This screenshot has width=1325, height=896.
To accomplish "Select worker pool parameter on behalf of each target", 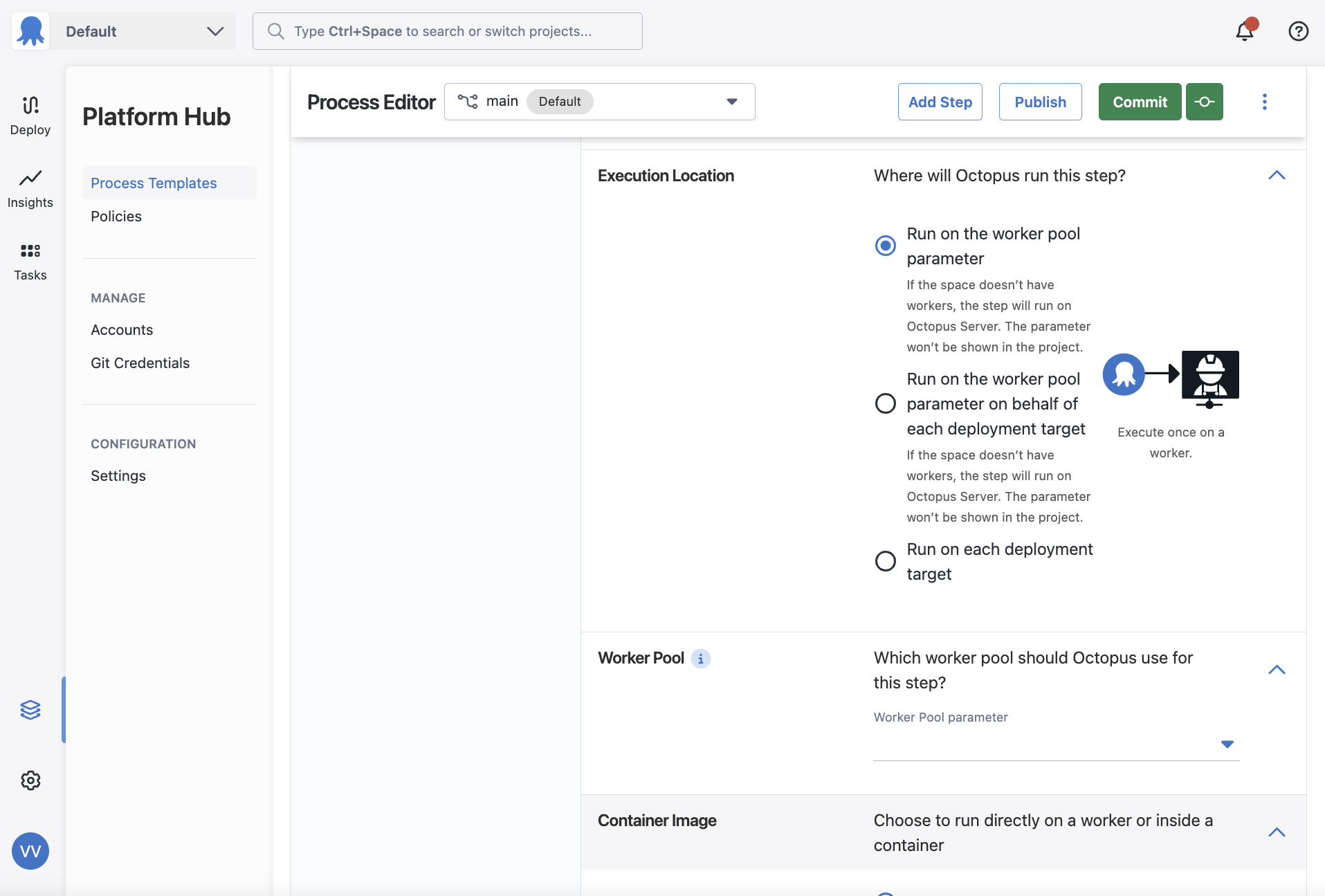I will 886,403.
